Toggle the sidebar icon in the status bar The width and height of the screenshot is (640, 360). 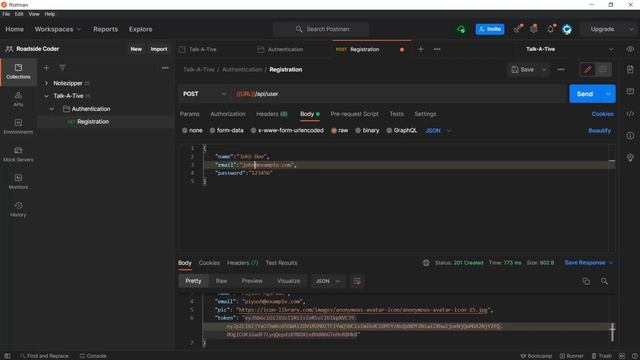point(7,356)
